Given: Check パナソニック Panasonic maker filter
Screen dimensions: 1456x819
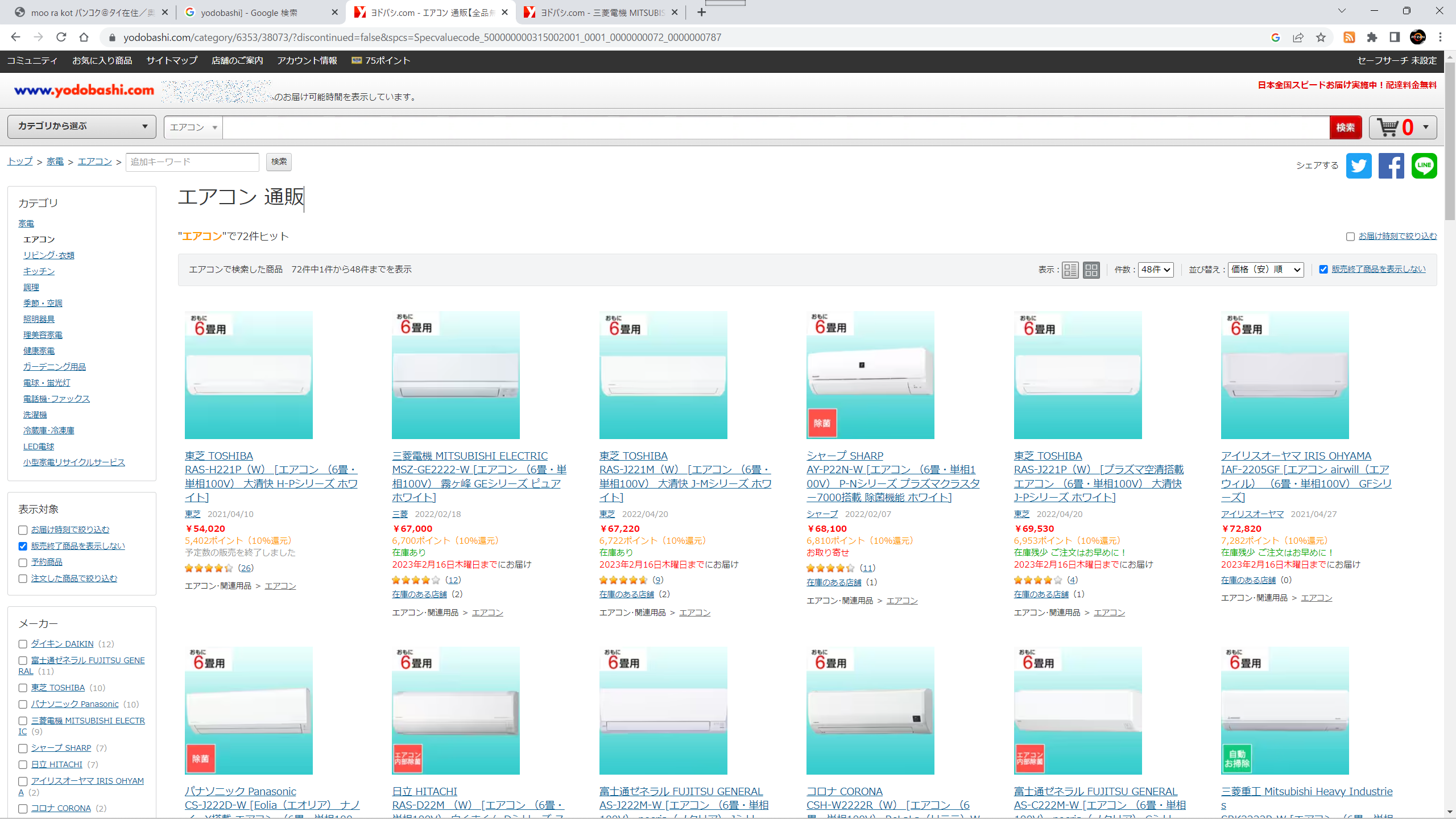Looking at the screenshot, I should pos(23,705).
